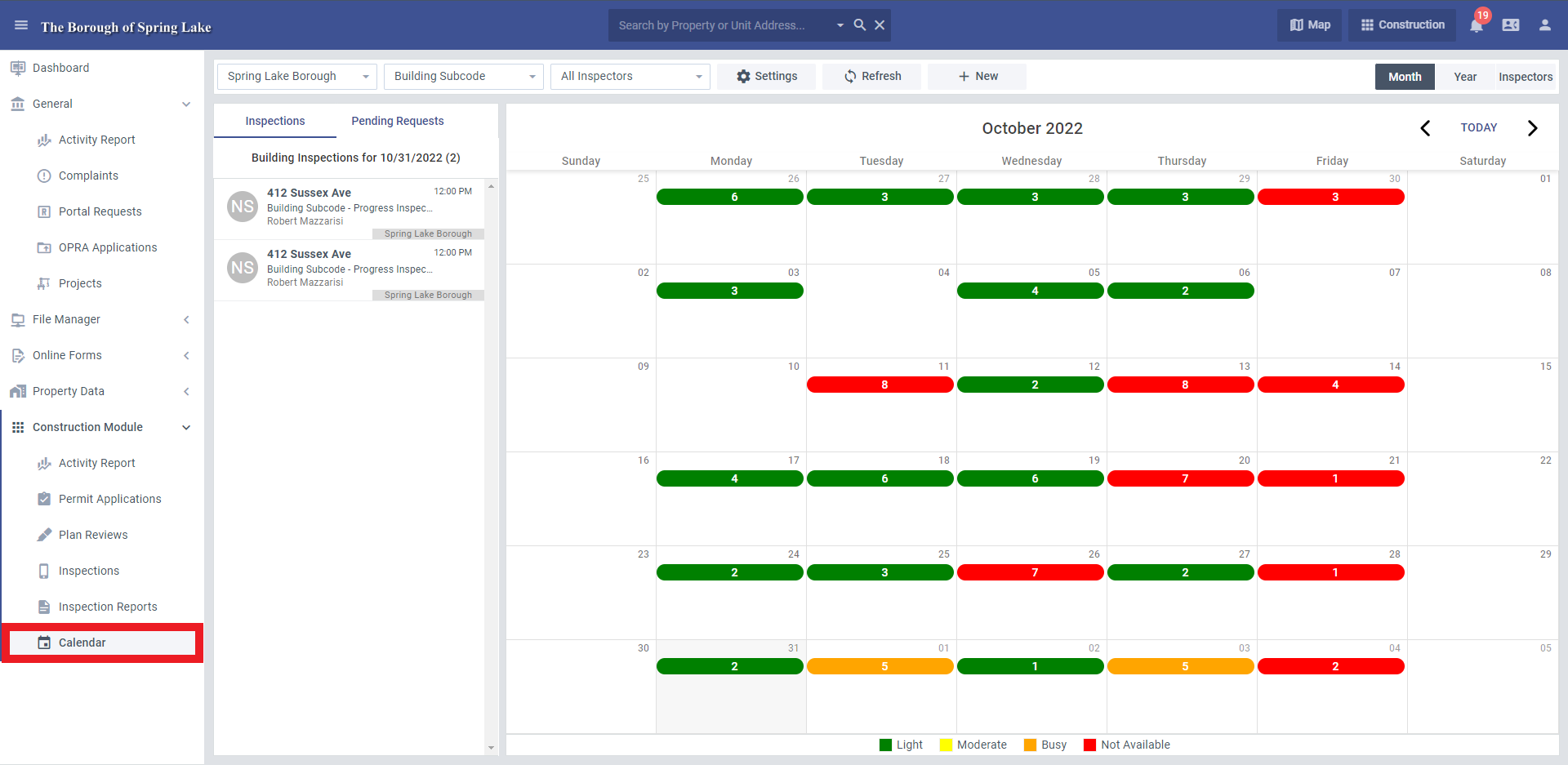Open the hamburger navigation menu
1568x765 pixels.
tap(21, 25)
